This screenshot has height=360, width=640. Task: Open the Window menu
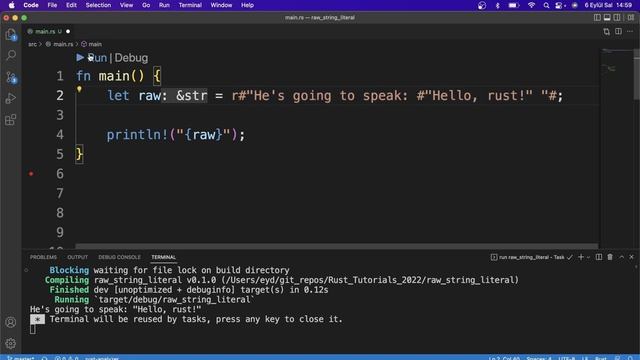[x=221, y=5]
